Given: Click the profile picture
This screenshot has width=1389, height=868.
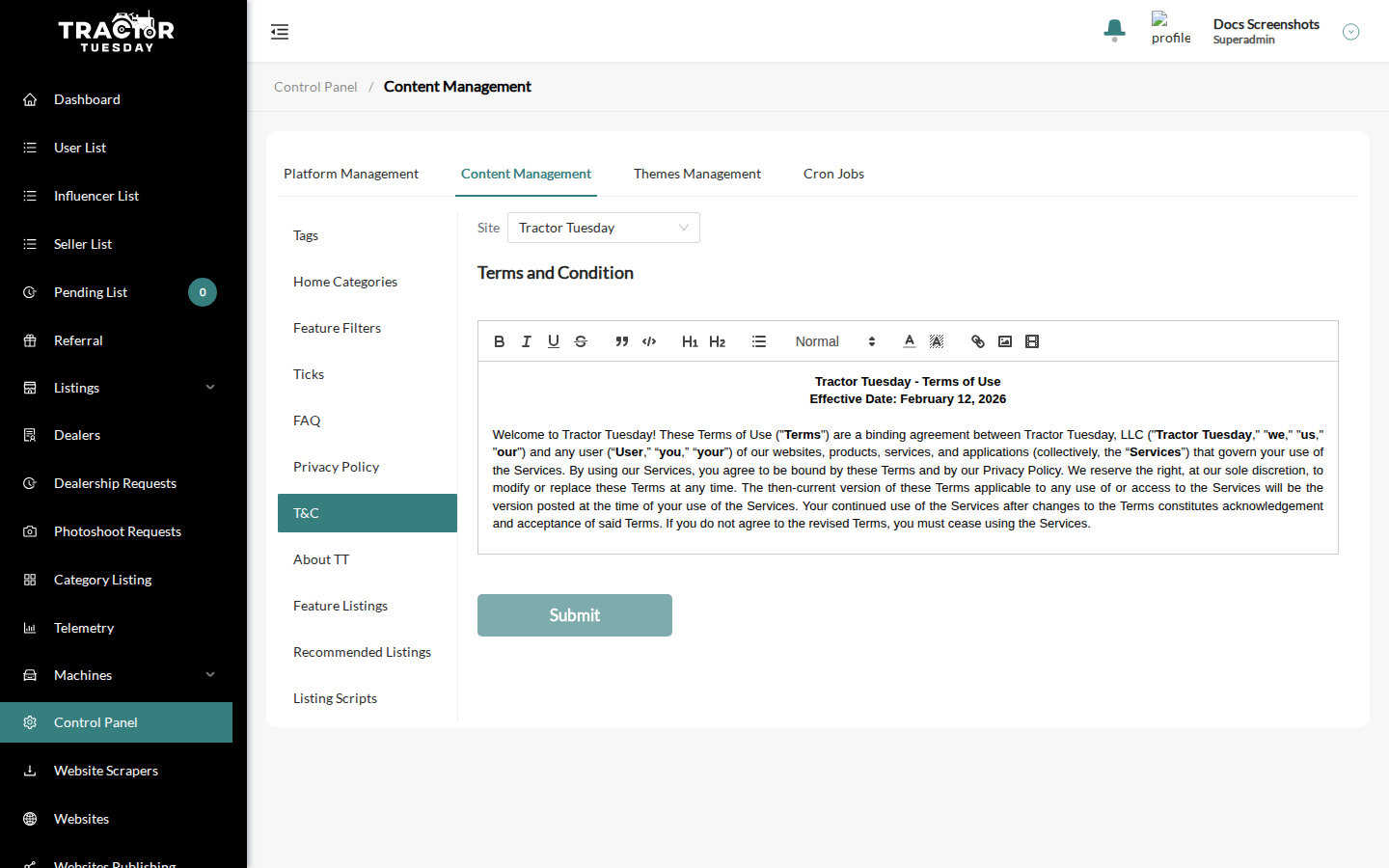Looking at the screenshot, I should [1171, 29].
